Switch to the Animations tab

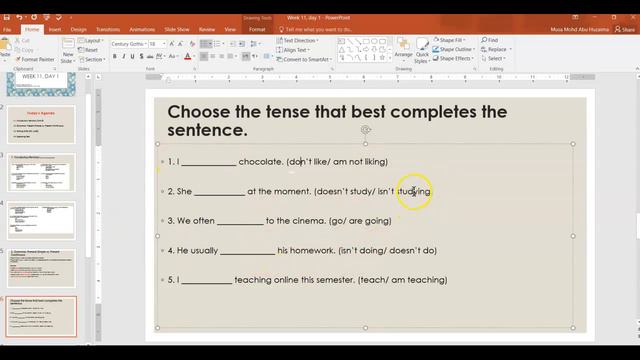pyautogui.click(x=142, y=29)
